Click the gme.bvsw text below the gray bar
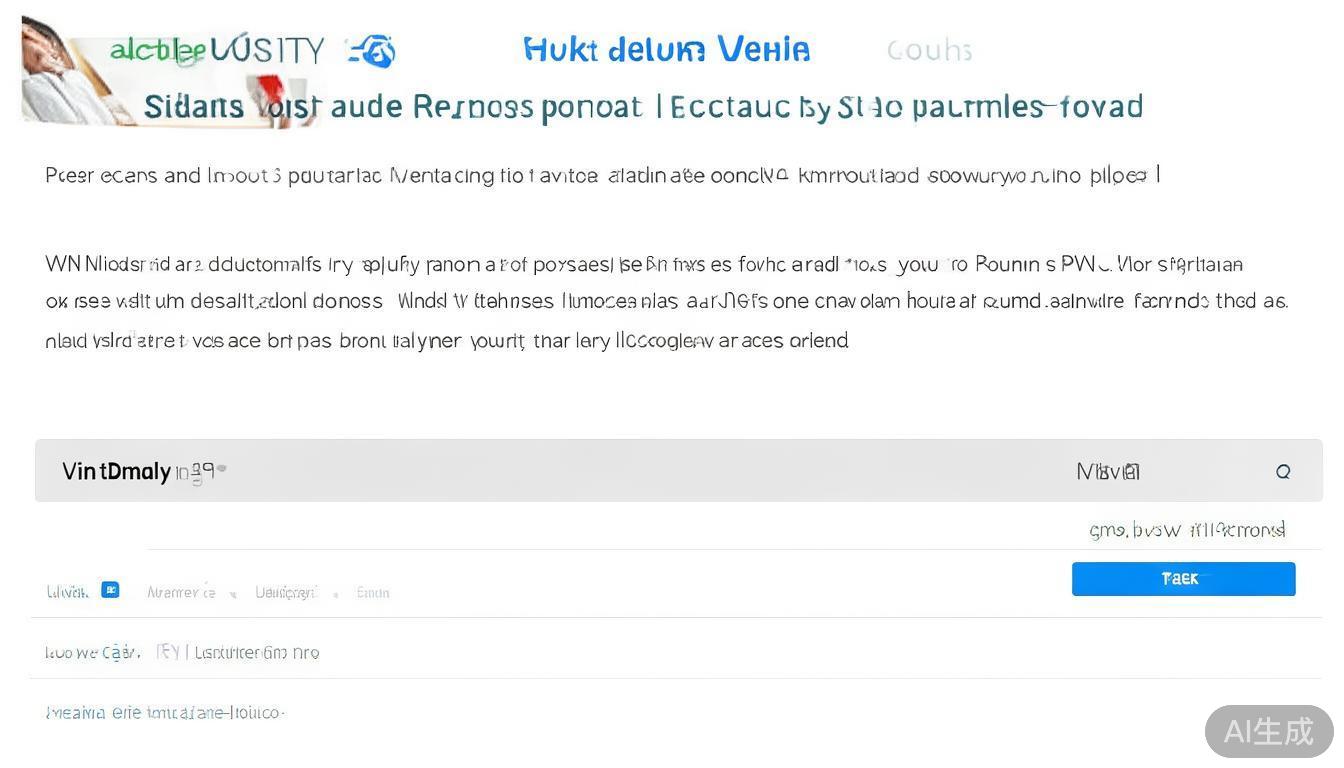The height and width of the screenshot is (768, 1344). [1186, 530]
